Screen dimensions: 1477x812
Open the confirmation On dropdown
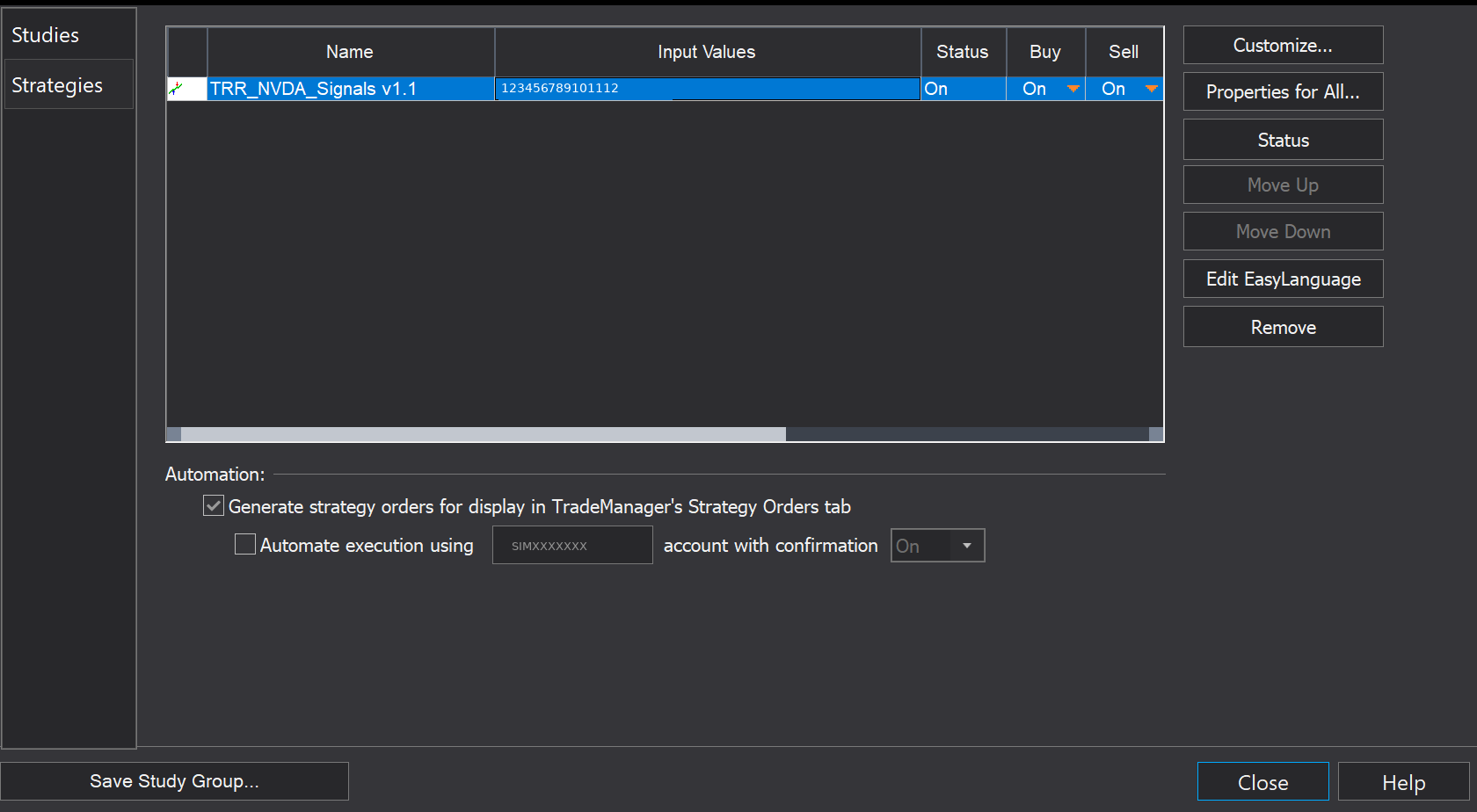tap(938, 545)
